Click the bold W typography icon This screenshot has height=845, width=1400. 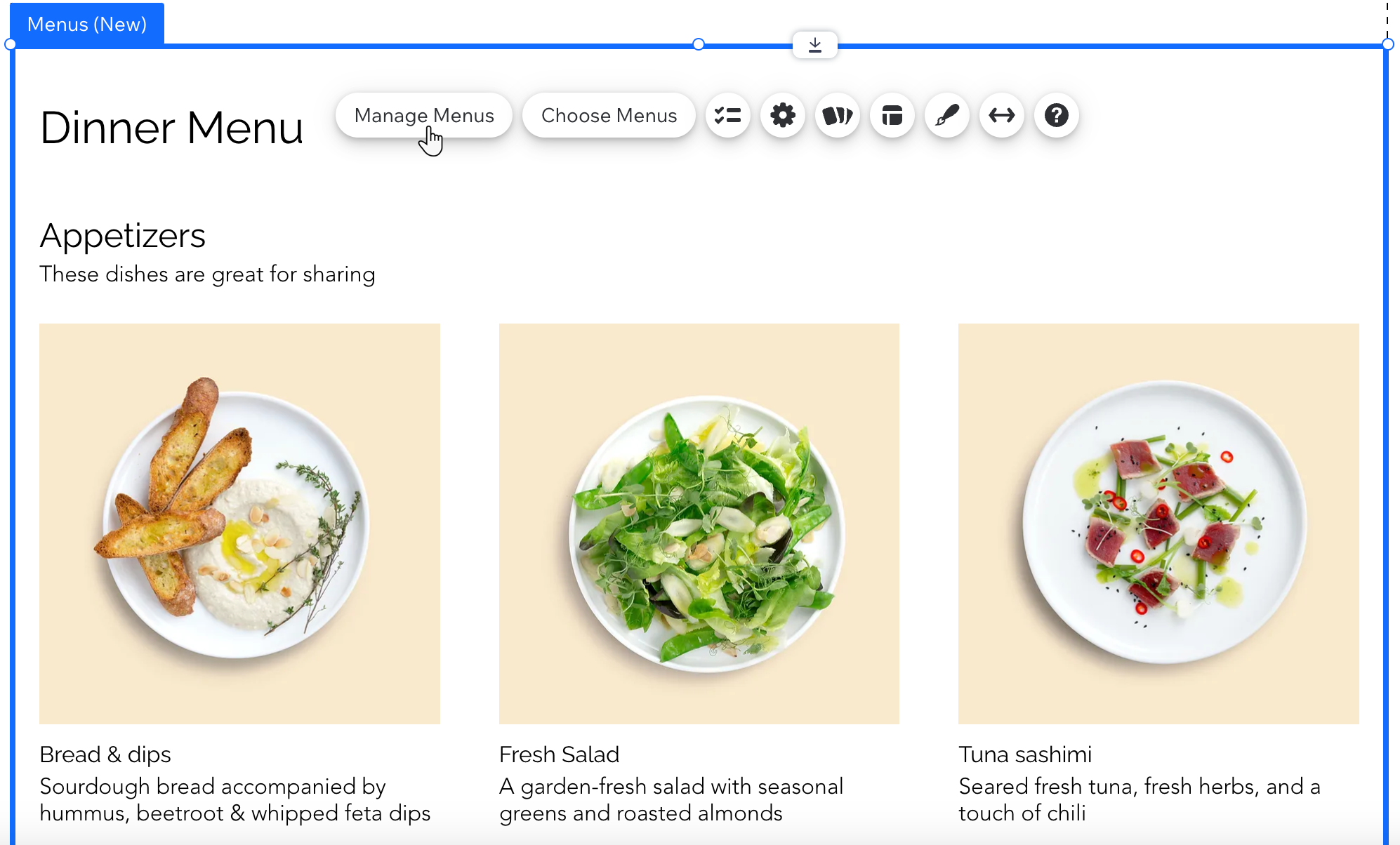pos(837,115)
